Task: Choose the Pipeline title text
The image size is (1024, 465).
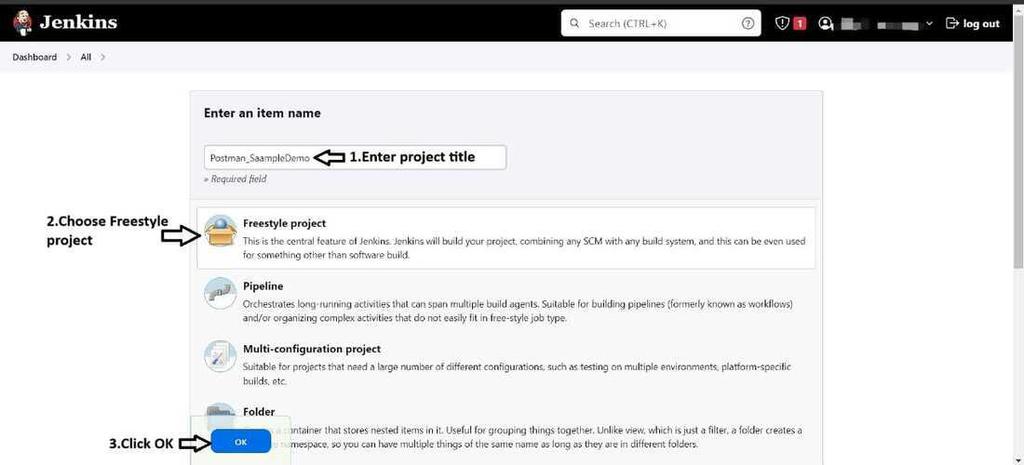Action: 263,286
